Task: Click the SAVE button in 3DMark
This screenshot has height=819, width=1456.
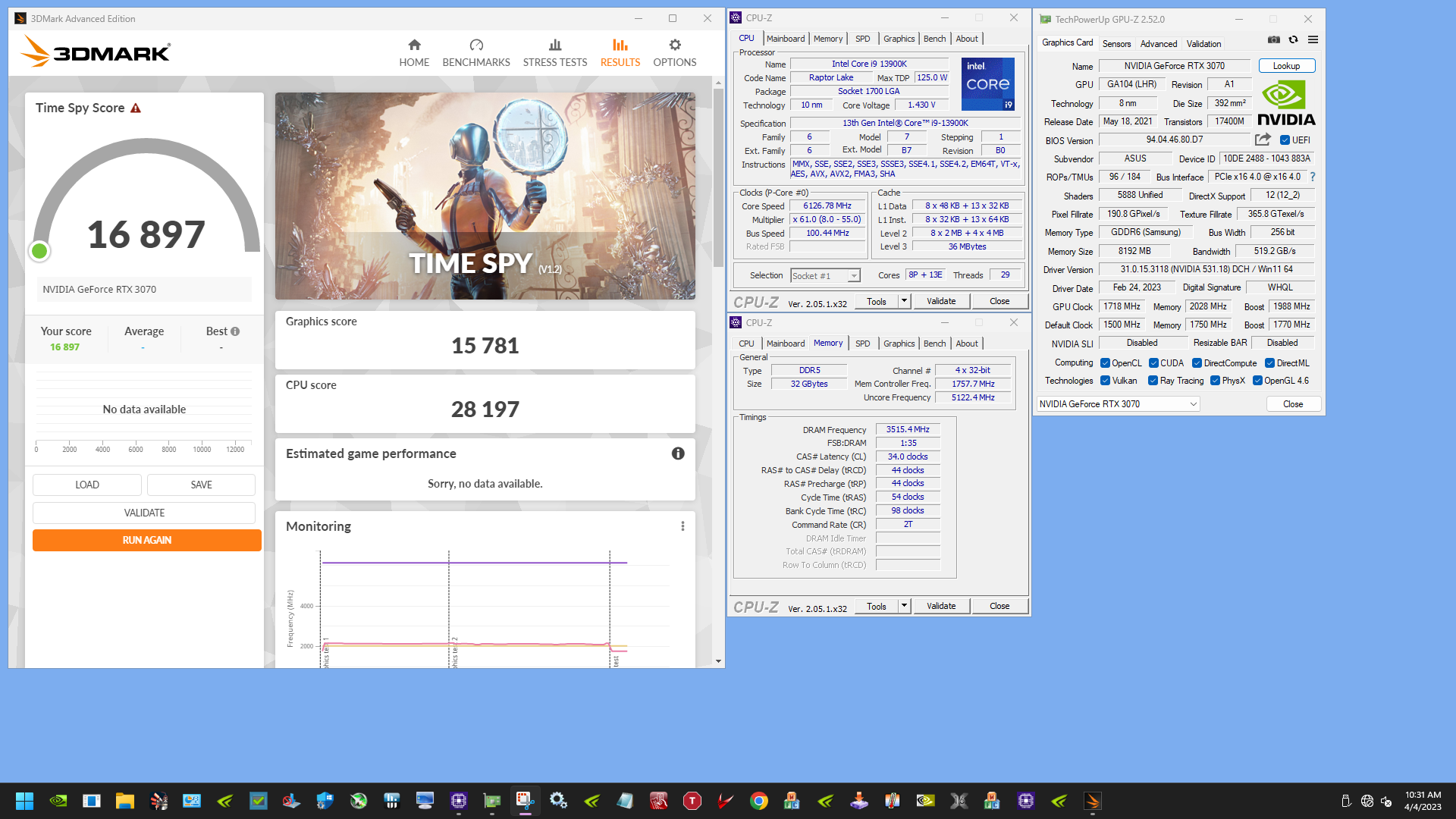Action: 201,485
